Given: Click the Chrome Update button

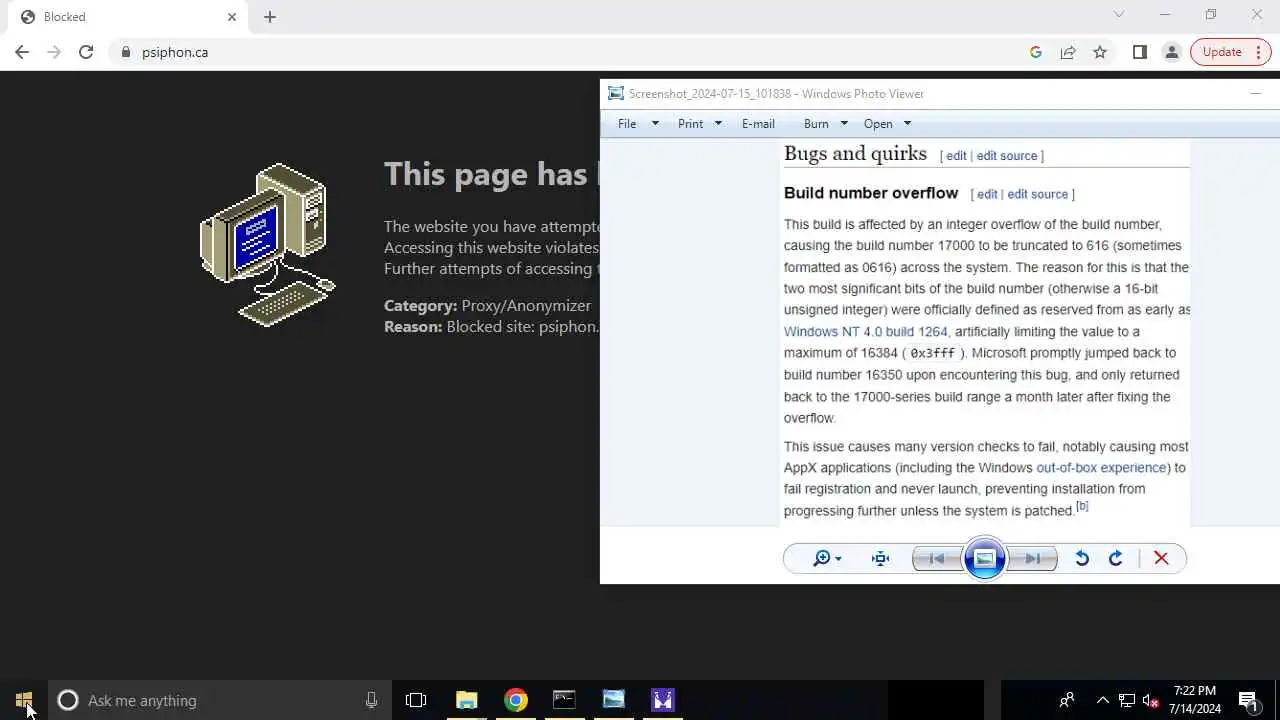Looking at the screenshot, I should [x=1222, y=52].
